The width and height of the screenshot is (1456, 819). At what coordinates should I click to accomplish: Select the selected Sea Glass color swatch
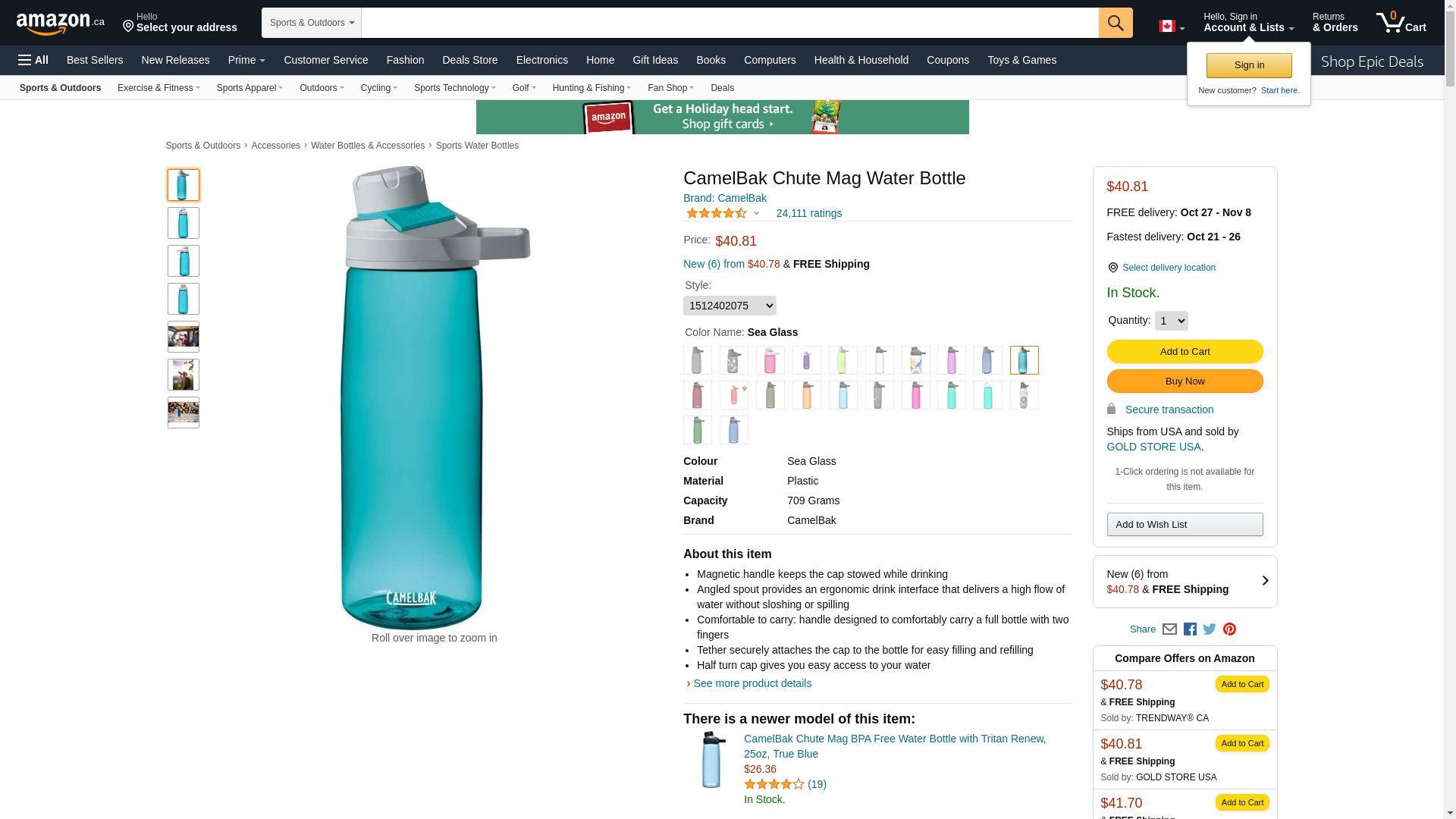click(1024, 360)
